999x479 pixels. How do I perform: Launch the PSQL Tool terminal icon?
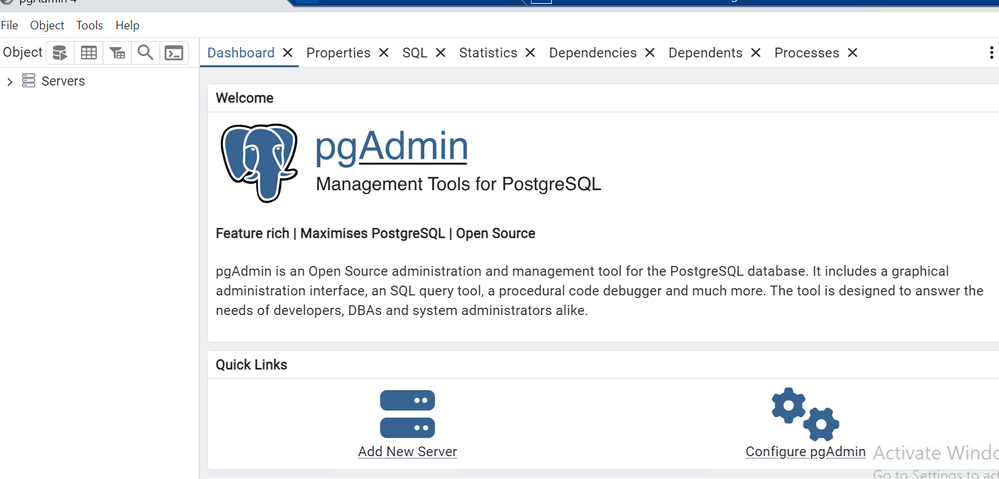coord(174,53)
